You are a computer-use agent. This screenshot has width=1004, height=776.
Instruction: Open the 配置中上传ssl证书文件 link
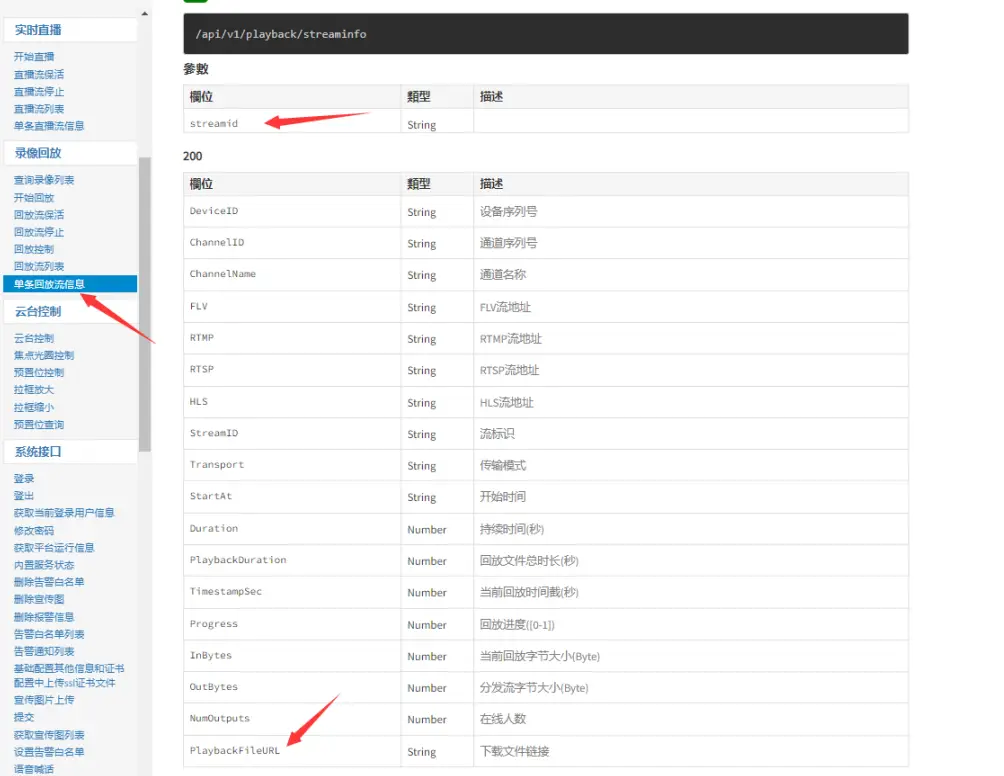65,683
